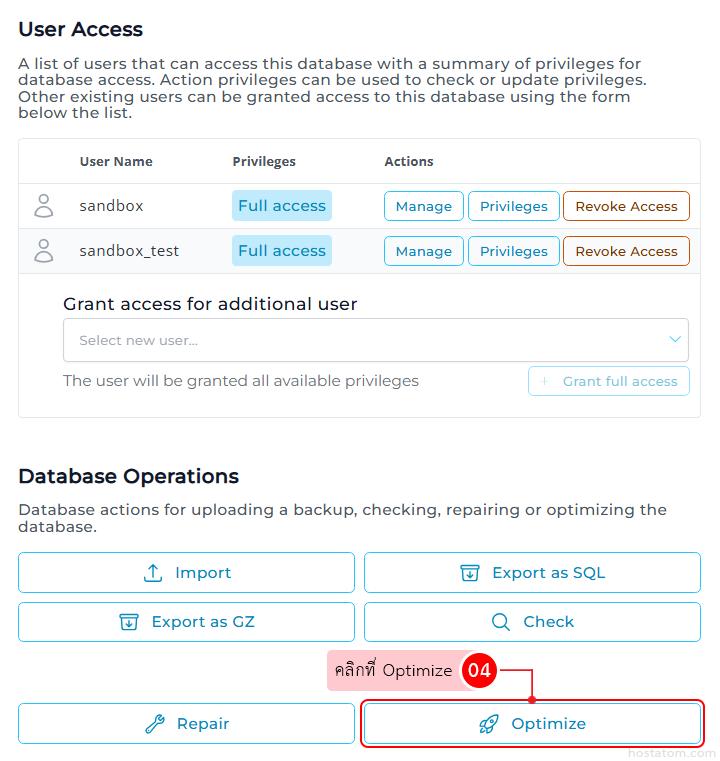
Task: Expand the user list chevron arrow
Action: coord(675,339)
